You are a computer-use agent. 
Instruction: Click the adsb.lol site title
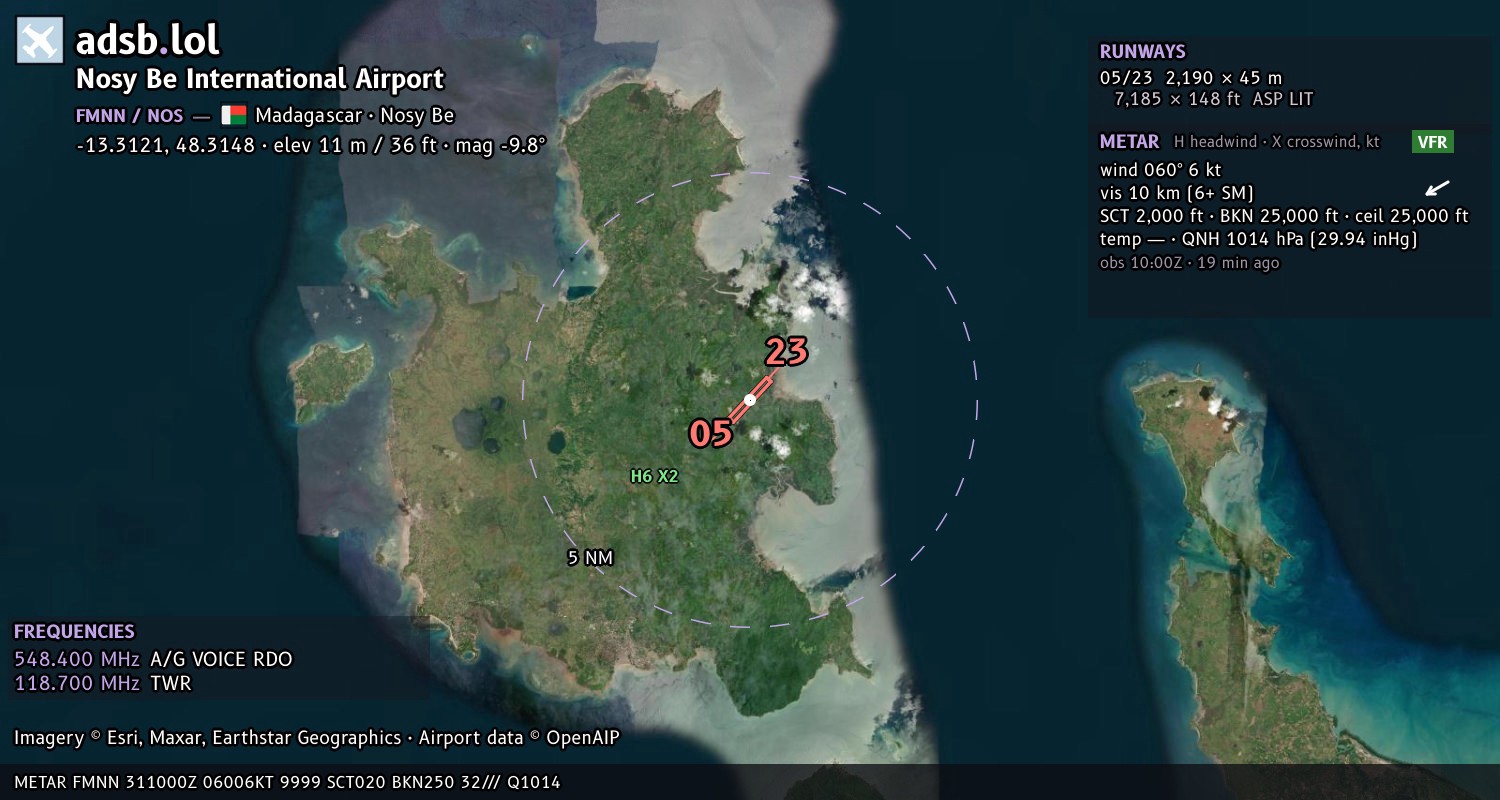(148, 40)
